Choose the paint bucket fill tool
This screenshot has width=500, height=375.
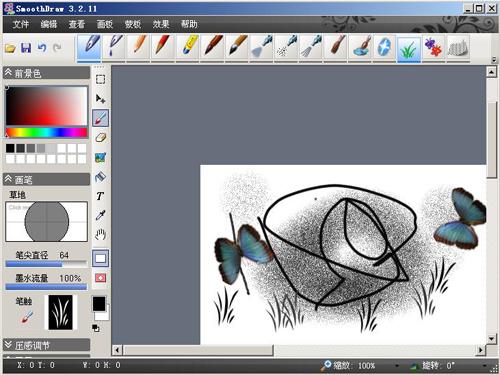[100, 177]
